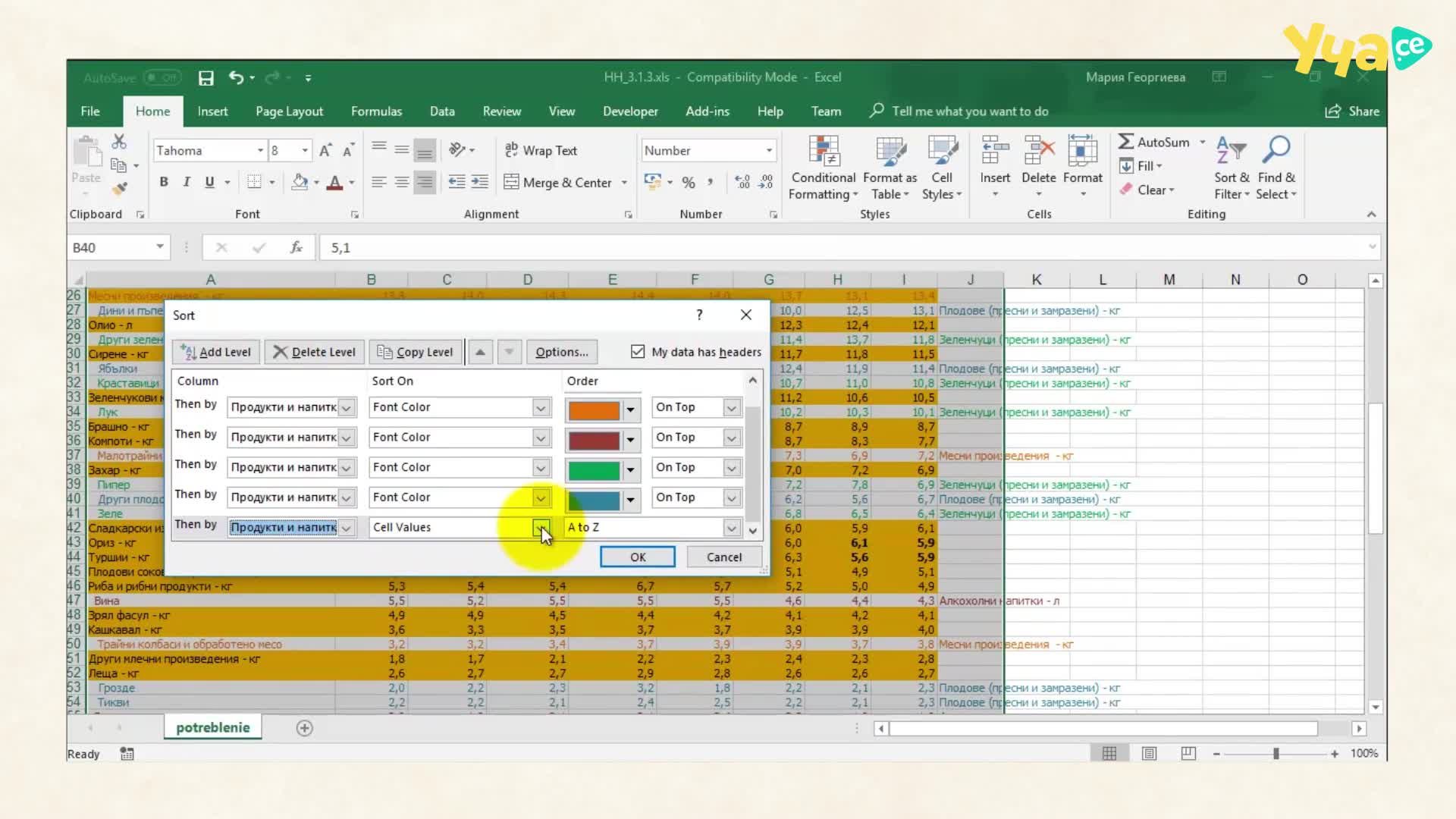Screen dimensions: 1456x819
Task: Apply Bold formatting
Action: tap(164, 182)
